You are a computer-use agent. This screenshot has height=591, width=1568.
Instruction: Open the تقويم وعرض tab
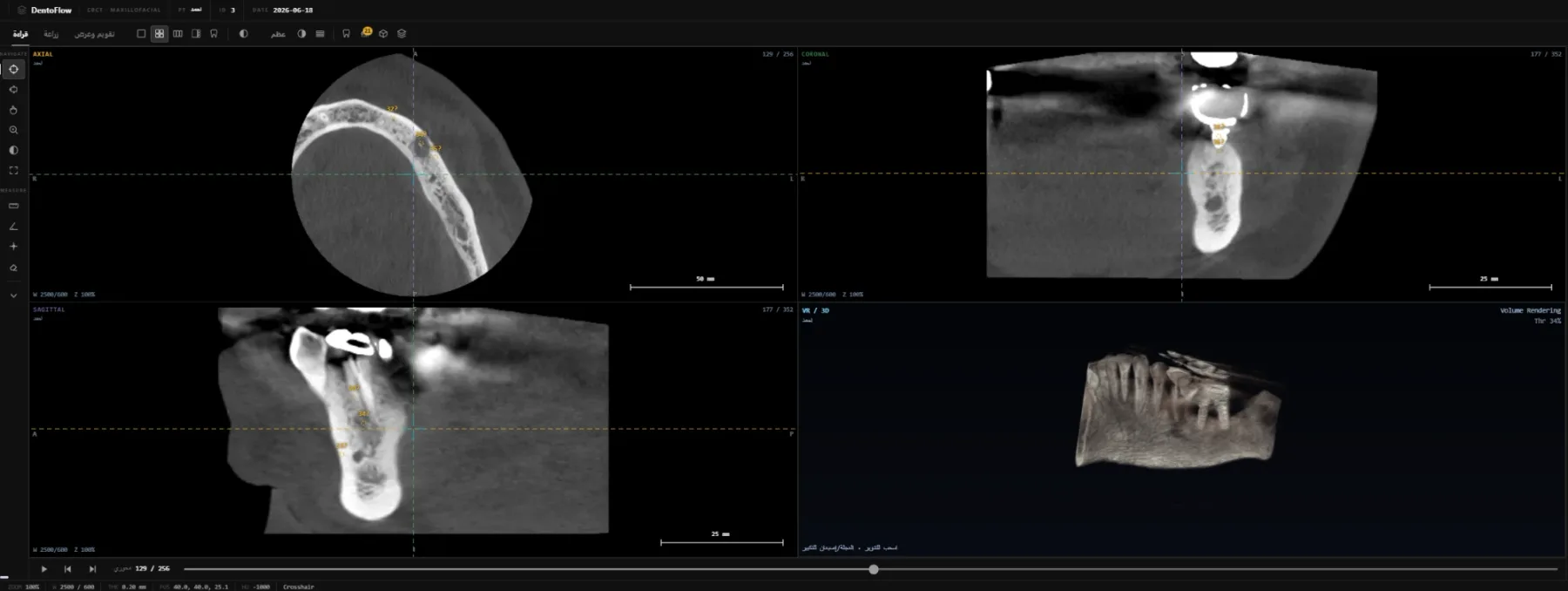94,34
